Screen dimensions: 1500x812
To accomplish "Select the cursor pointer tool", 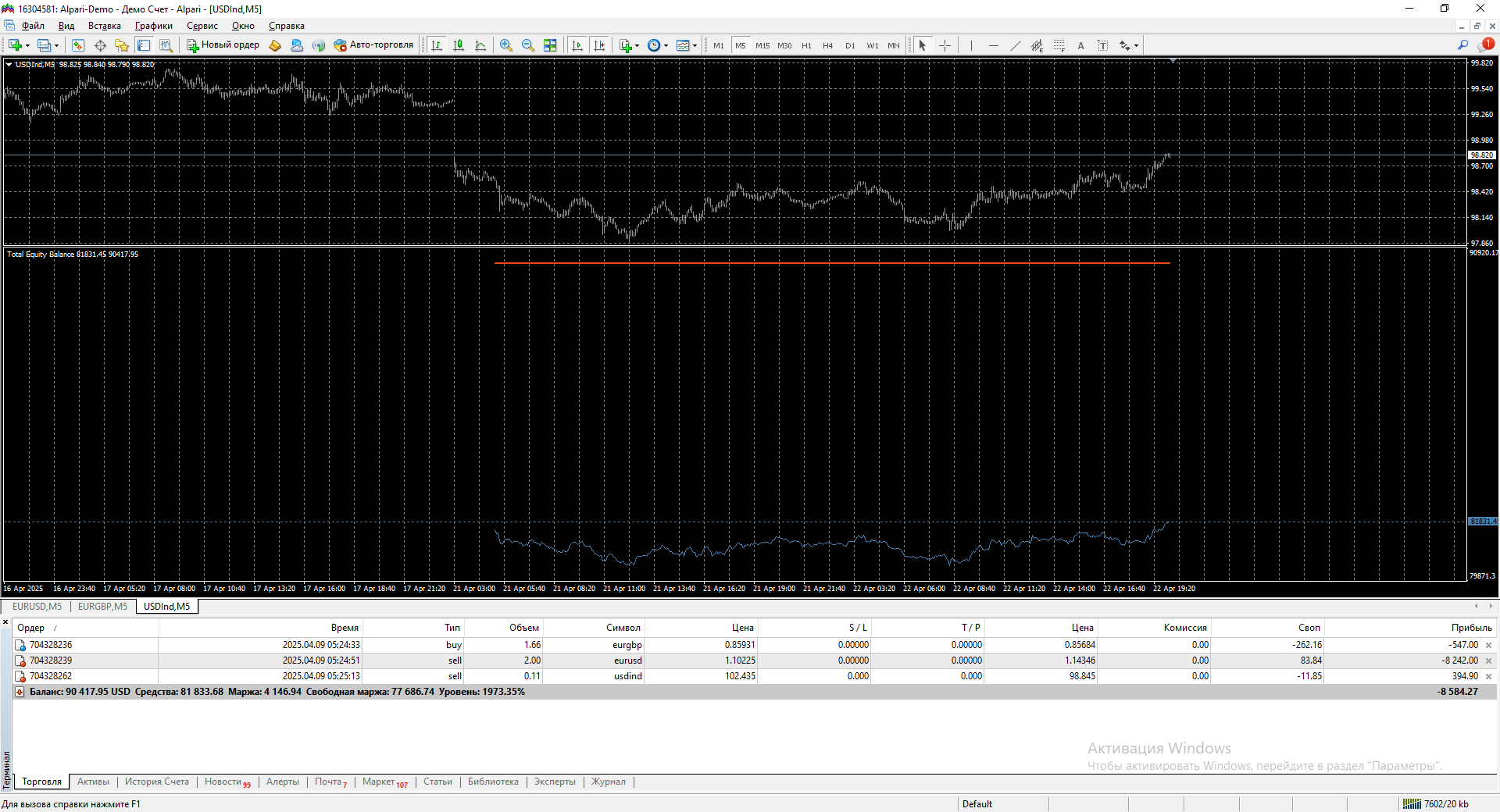I will (923, 45).
